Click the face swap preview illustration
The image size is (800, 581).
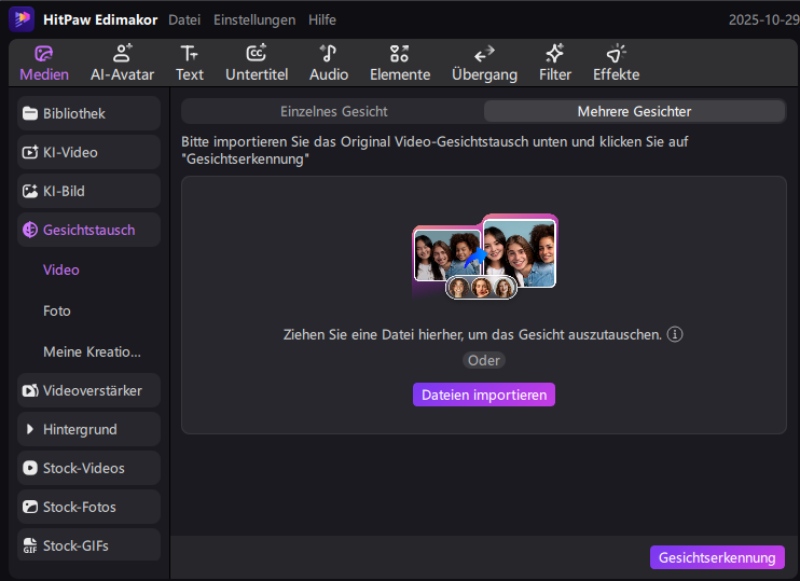[x=484, y=257]
